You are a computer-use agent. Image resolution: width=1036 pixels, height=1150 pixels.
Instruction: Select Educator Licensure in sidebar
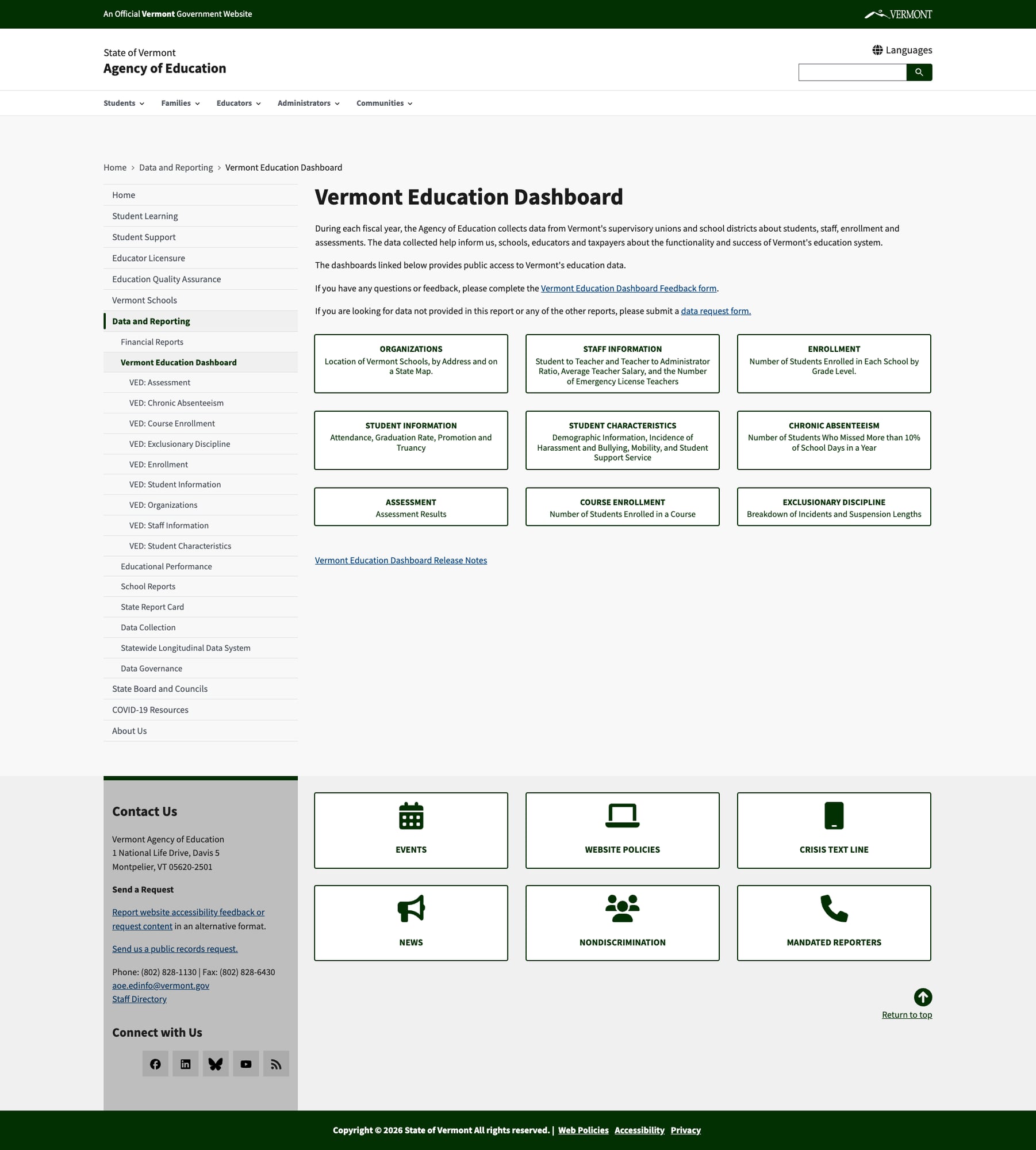[201, 258]
